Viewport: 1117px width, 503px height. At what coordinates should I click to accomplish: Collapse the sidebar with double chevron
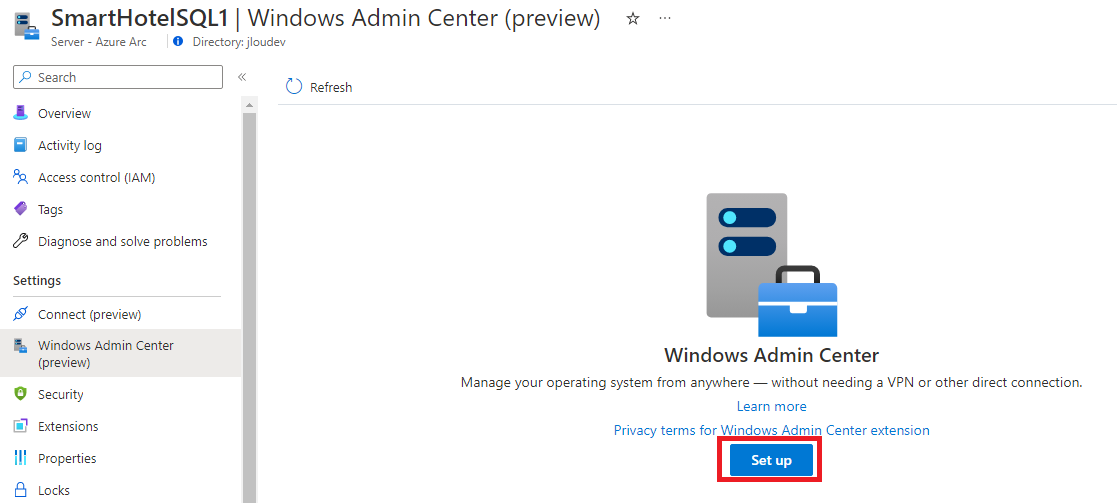tap(241, 77)
